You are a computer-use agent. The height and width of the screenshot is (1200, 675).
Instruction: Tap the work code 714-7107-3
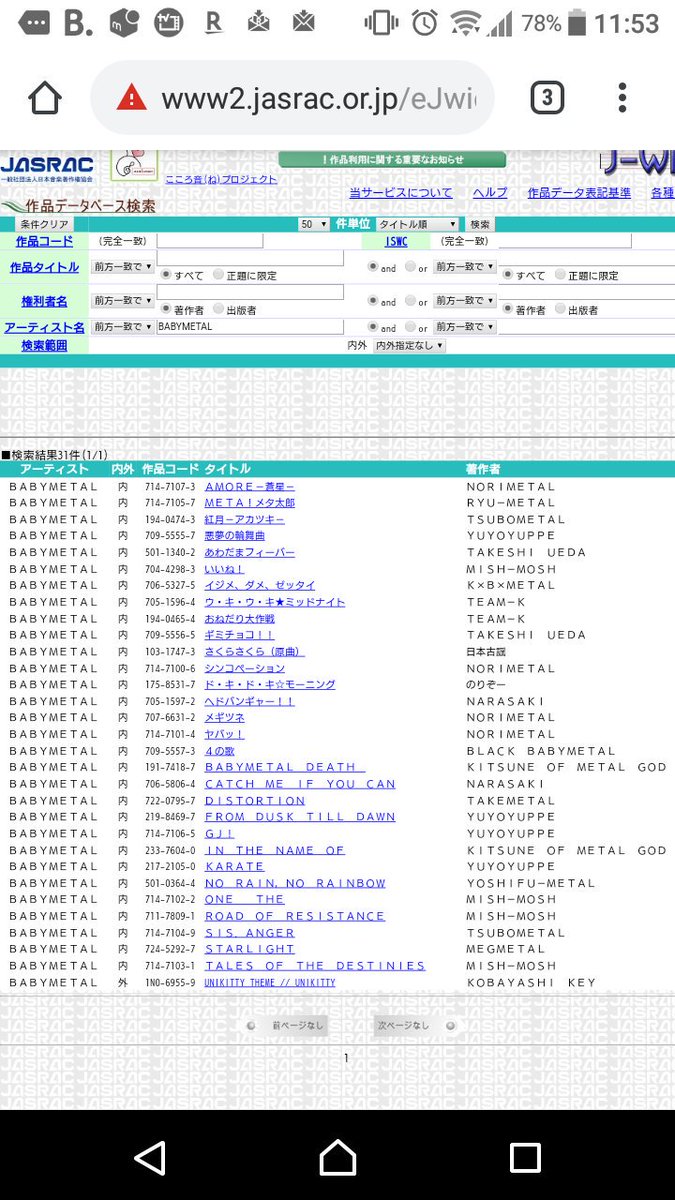(x=170, y=486)
